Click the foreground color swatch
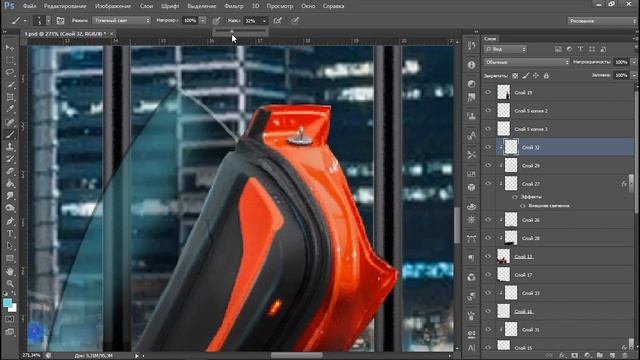The image size is (640, 360). point(7,303)
